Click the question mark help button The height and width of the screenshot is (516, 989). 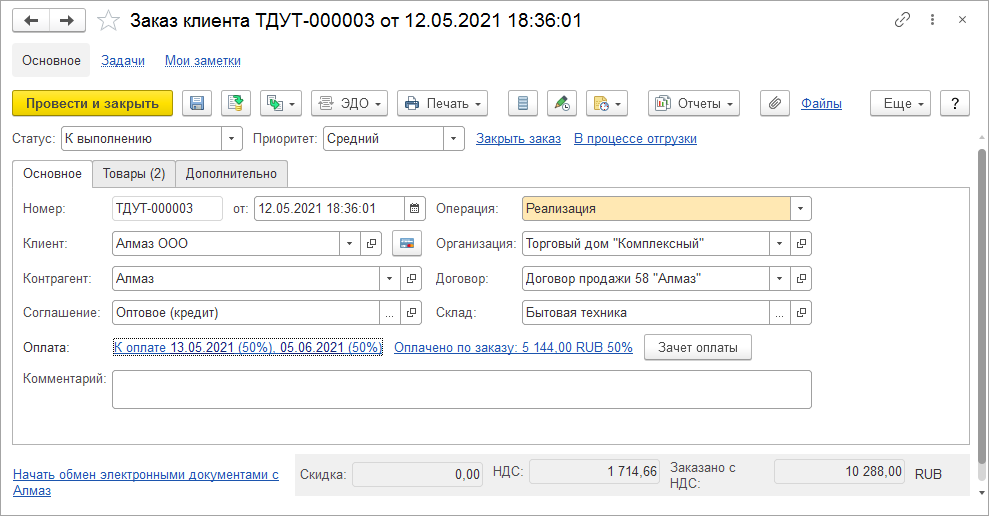(x=955, y=104)
